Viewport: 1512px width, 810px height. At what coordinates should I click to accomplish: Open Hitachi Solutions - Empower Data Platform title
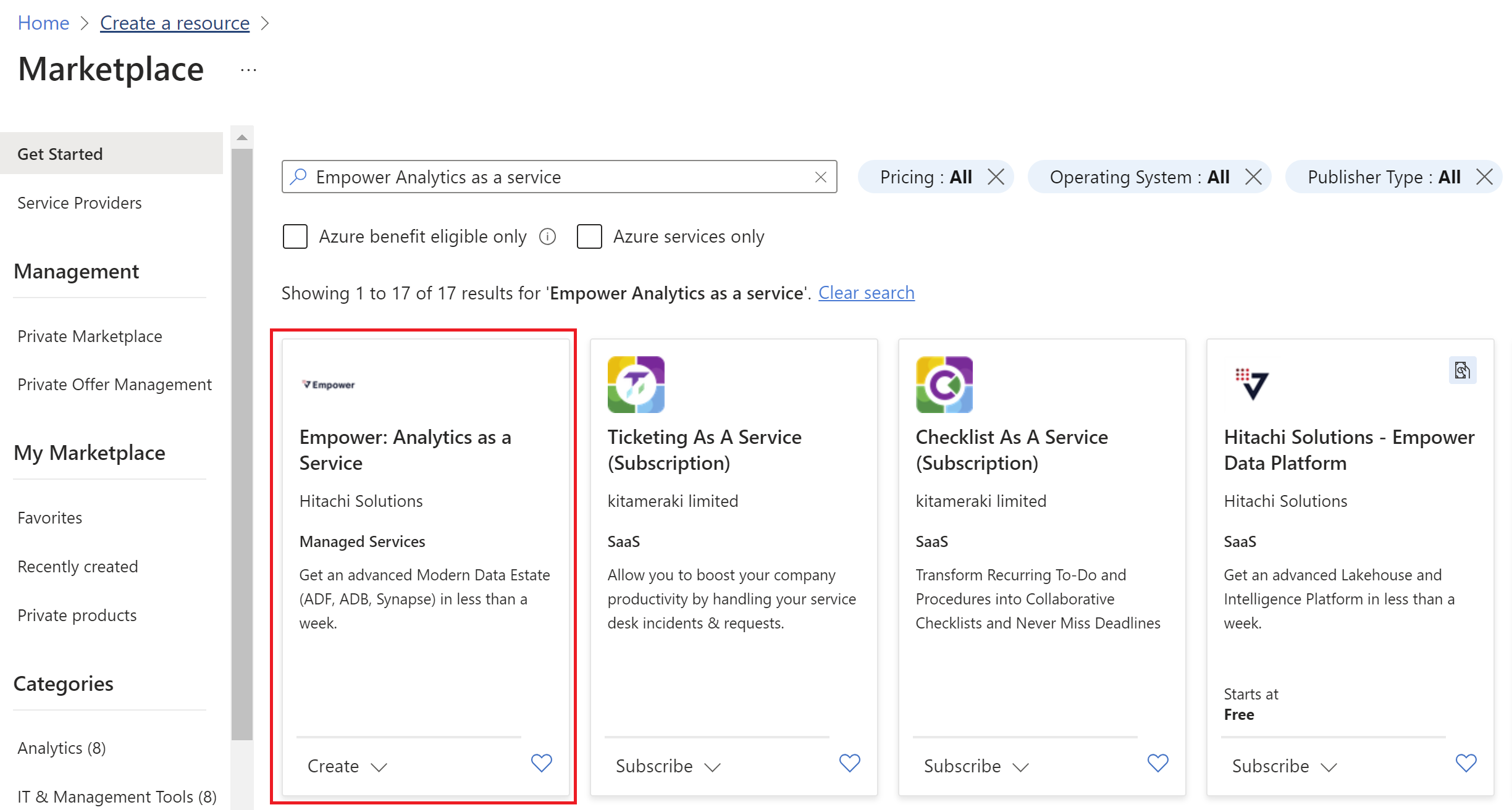click(x=1349, y=449)
